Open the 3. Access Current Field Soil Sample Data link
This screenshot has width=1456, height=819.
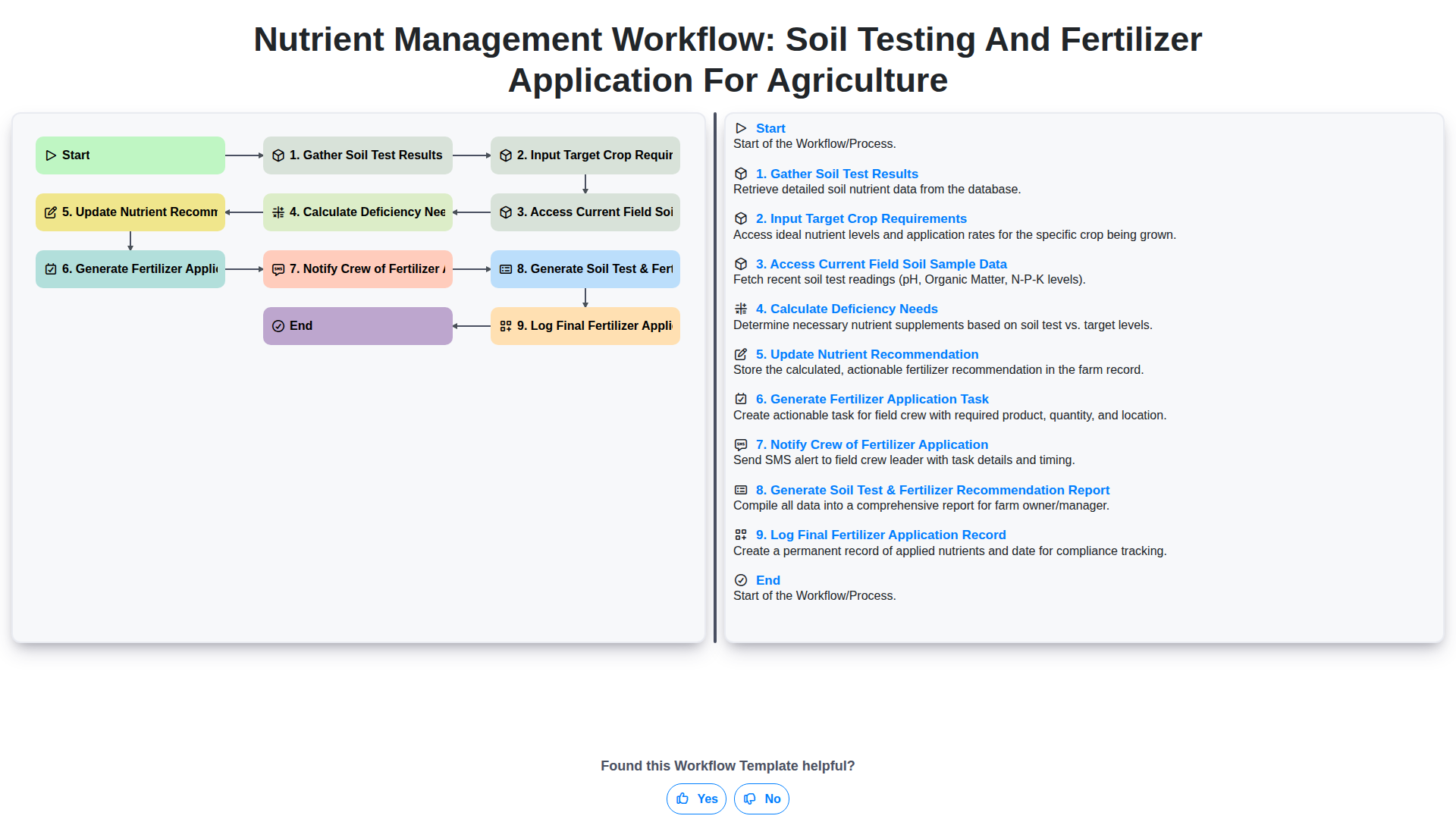(x=880, y=264)
